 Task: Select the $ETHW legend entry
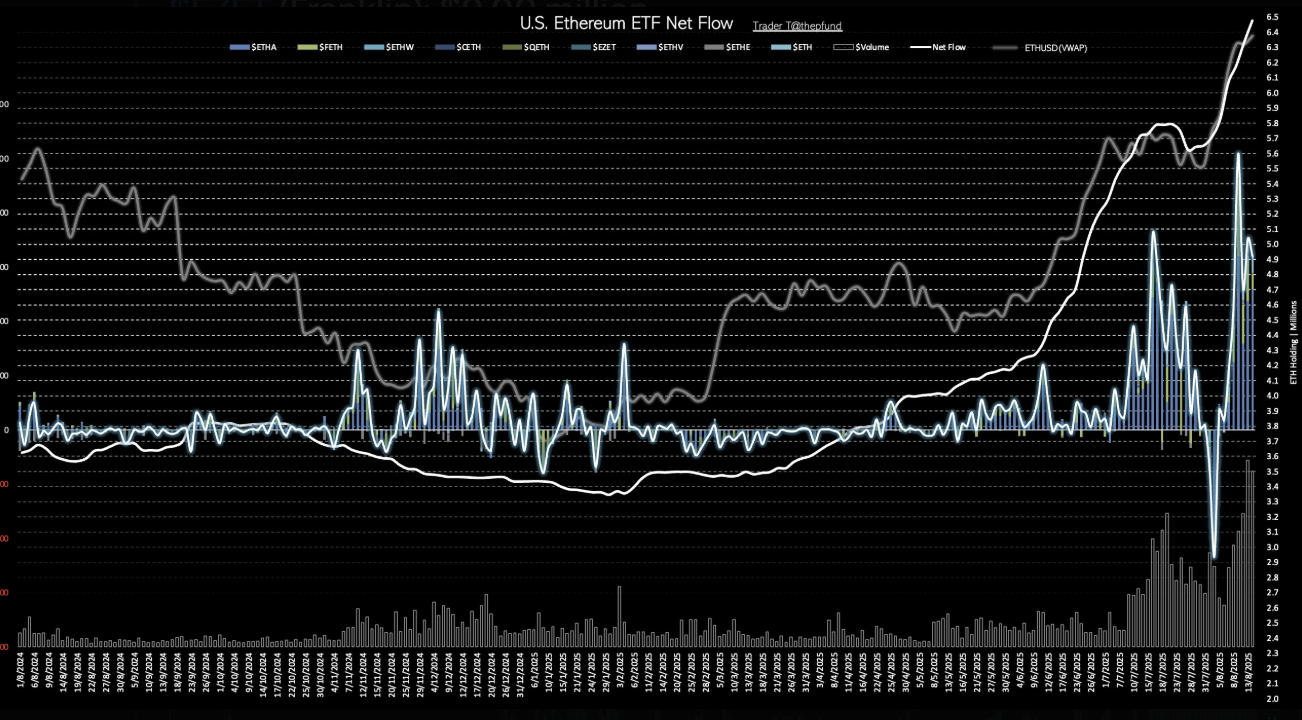click(400, 47)
